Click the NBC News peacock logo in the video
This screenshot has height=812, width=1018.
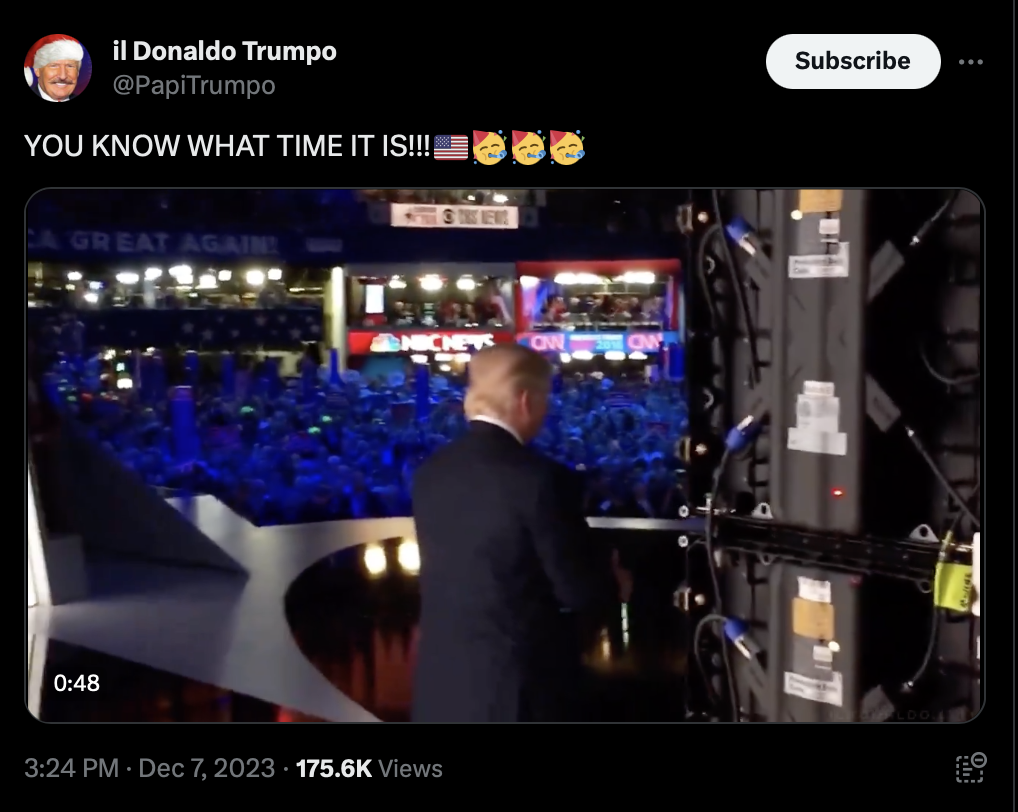click(385, 343)
